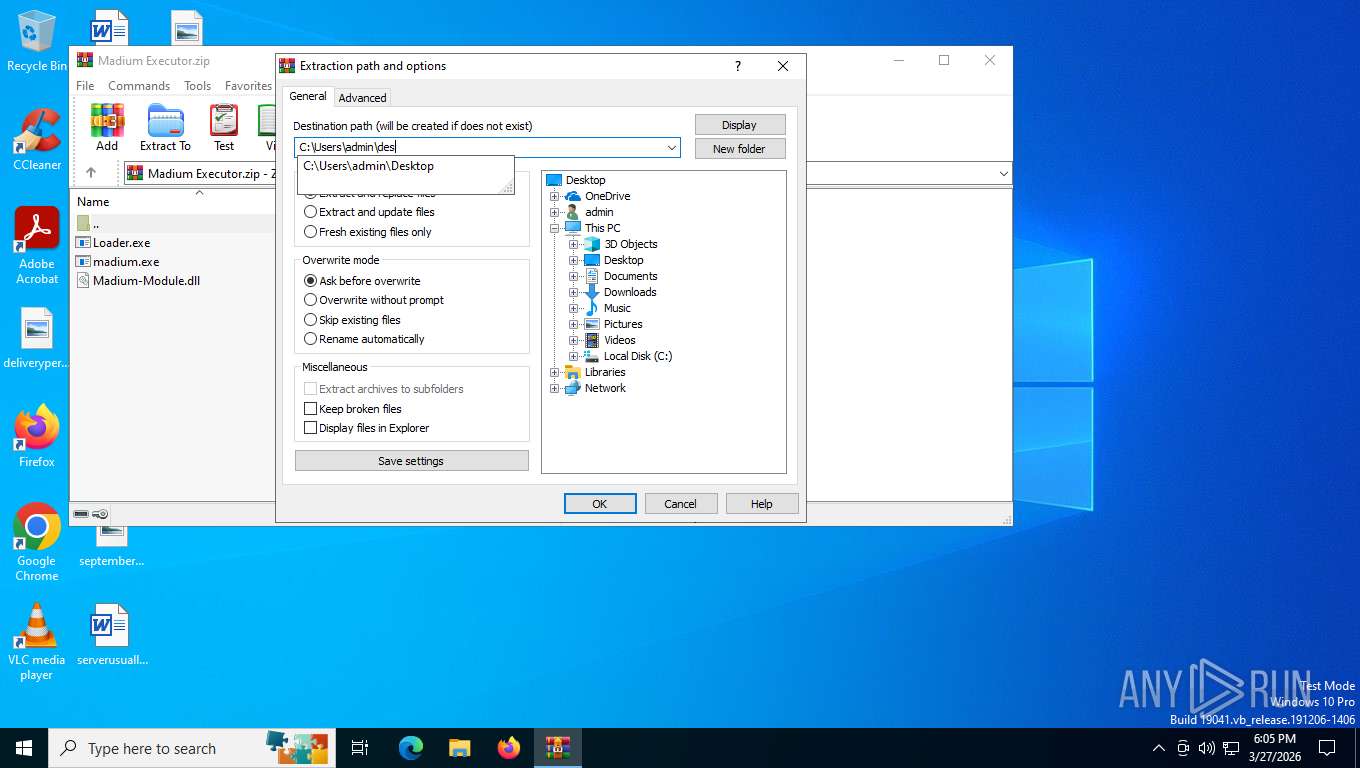Image resolution: width=1360 pixels, height=768 pixels.
Task: Click Firefox icon on the taskbar
Action: pos(509,748)
